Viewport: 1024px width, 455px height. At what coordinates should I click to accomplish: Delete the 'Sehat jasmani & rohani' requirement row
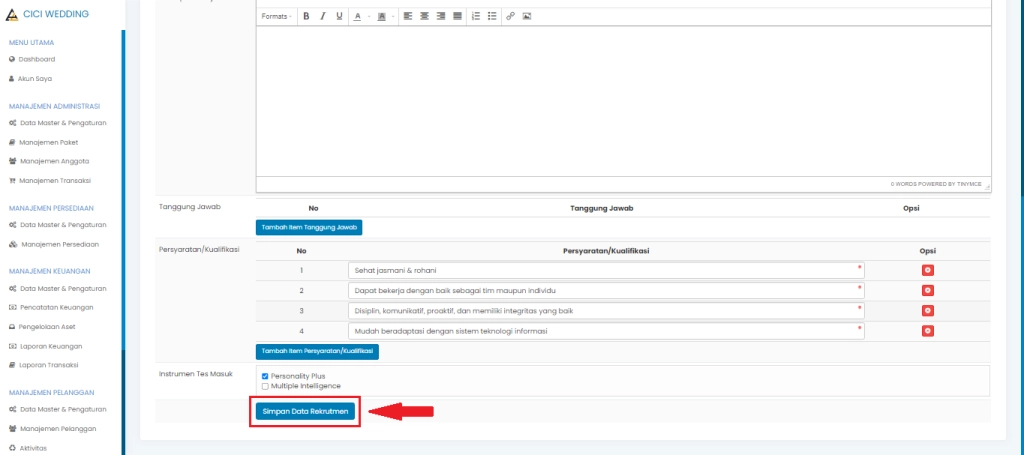click(927, 270)
